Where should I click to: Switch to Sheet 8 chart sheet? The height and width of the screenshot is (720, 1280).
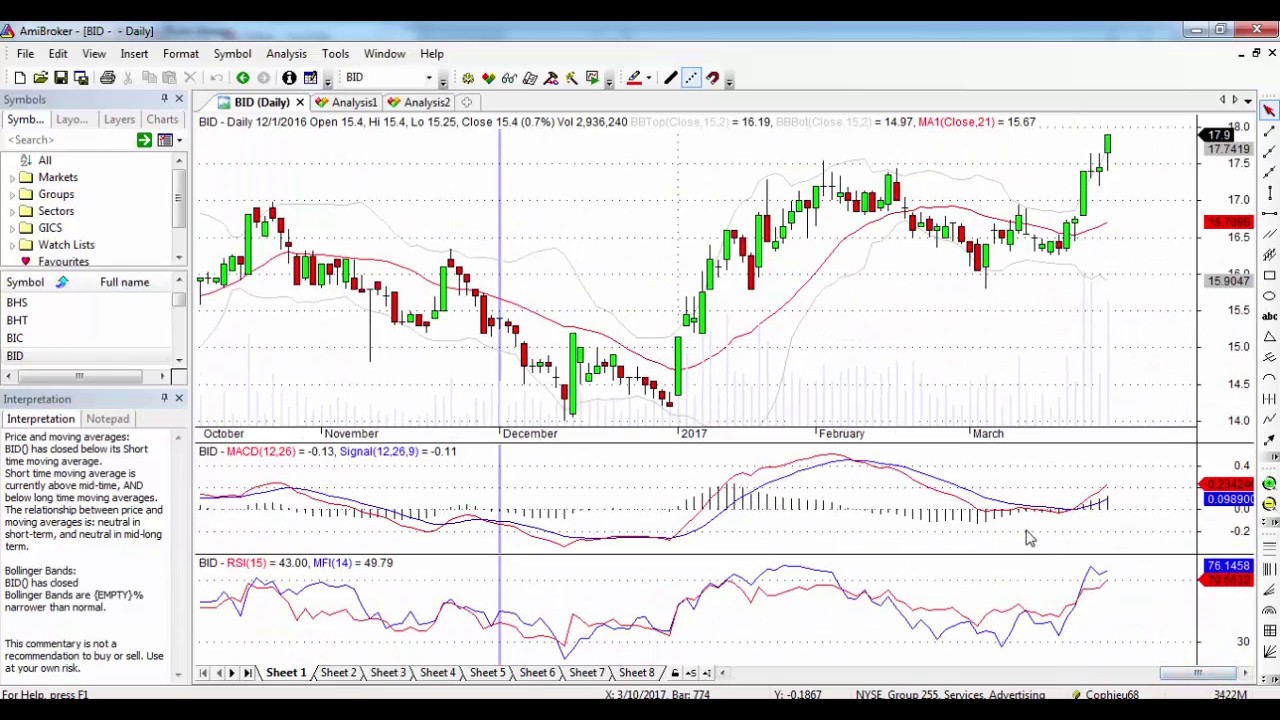pyautogui.click(x=636, y=673)
